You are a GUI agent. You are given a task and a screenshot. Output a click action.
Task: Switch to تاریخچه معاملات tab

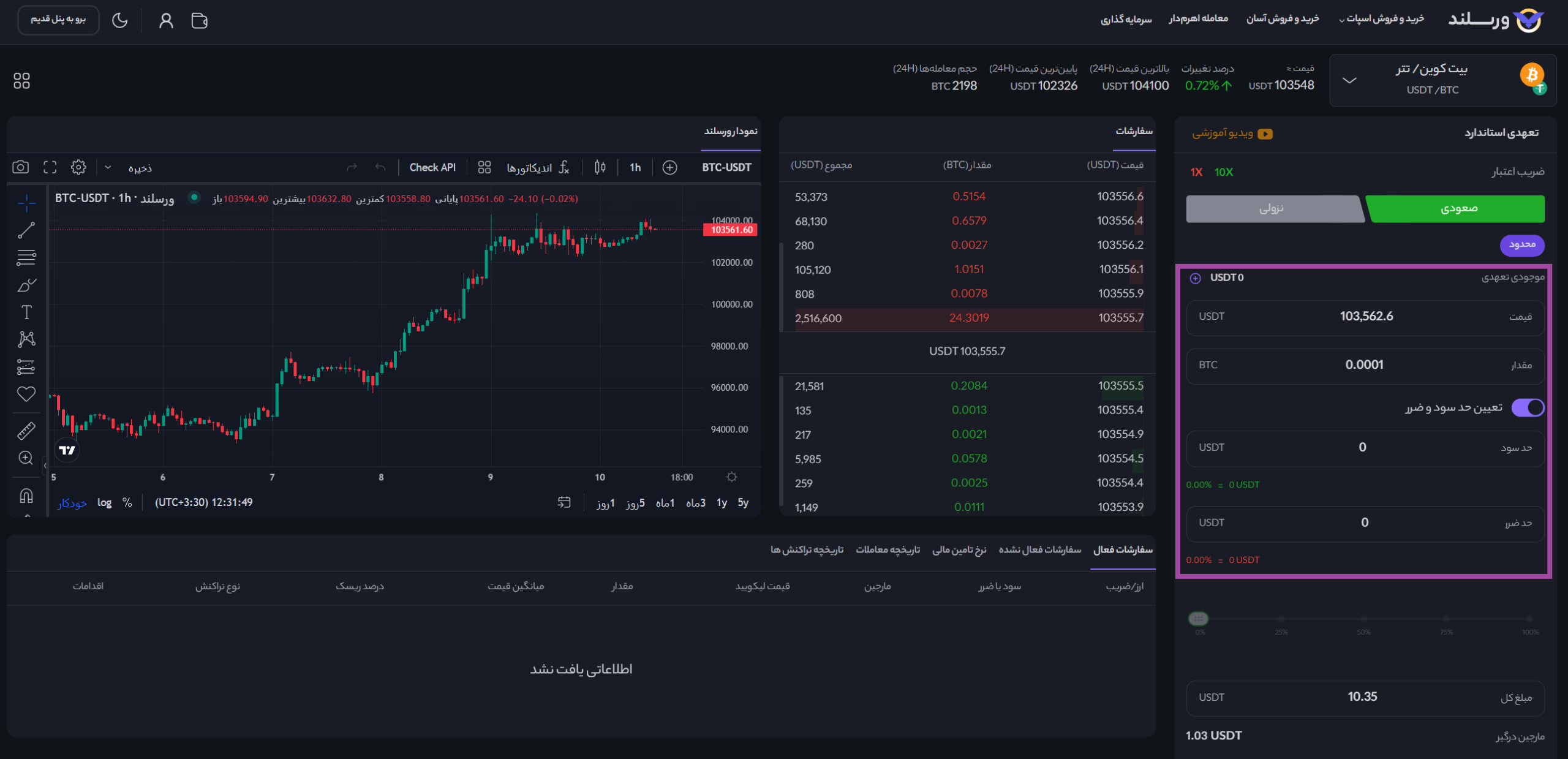(x=888, y=549)
